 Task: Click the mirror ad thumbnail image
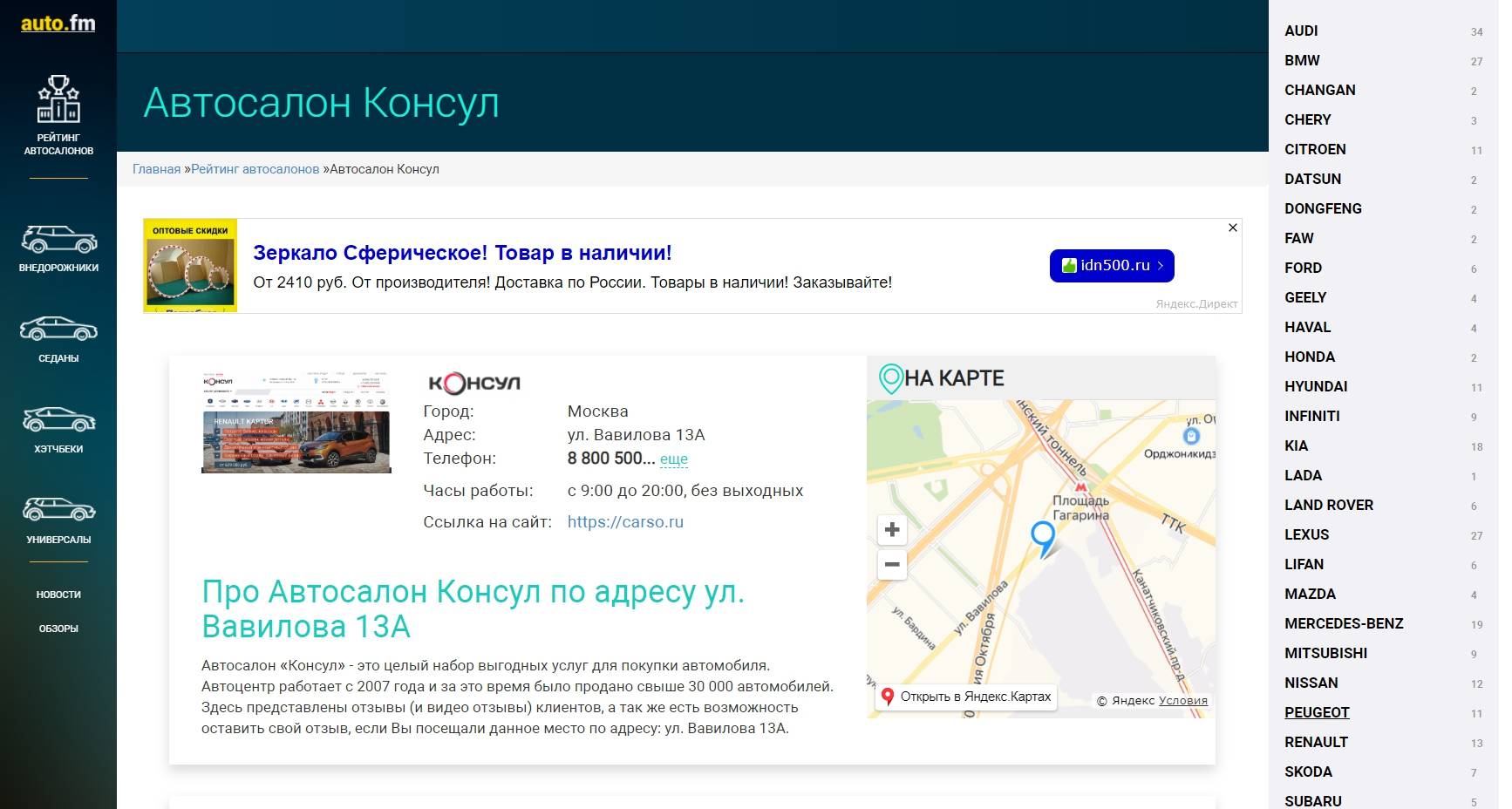pyautogui.click(x=190, y=265)
